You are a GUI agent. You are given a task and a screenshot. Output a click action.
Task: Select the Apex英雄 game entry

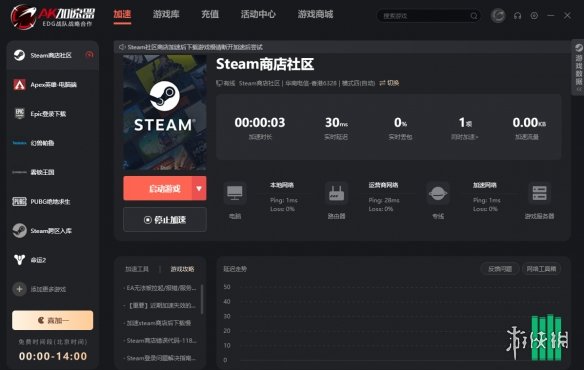tap(53, 85)
